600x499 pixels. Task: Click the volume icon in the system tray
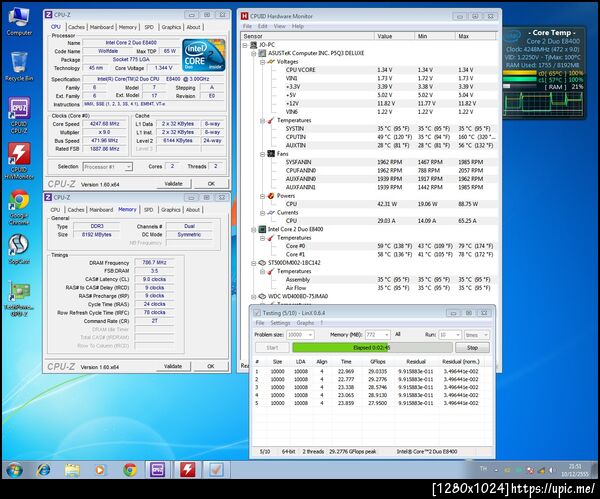pos(551,470)
